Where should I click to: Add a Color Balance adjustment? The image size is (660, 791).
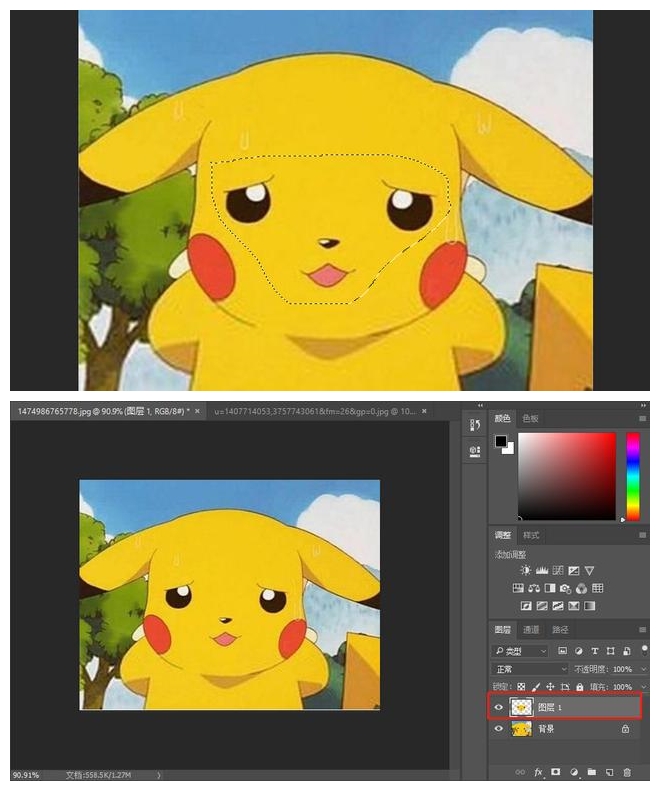534,588
